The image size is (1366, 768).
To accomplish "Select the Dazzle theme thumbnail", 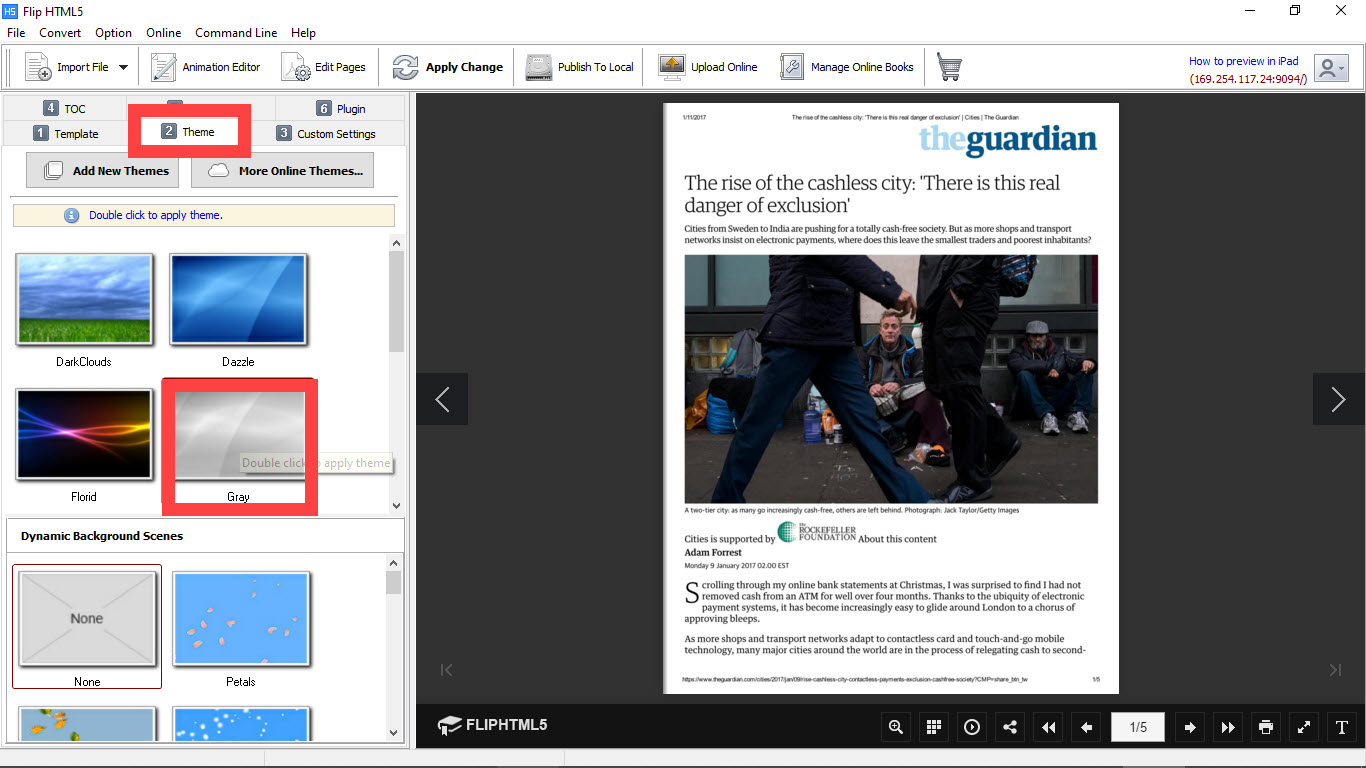I will click(239, 300).
